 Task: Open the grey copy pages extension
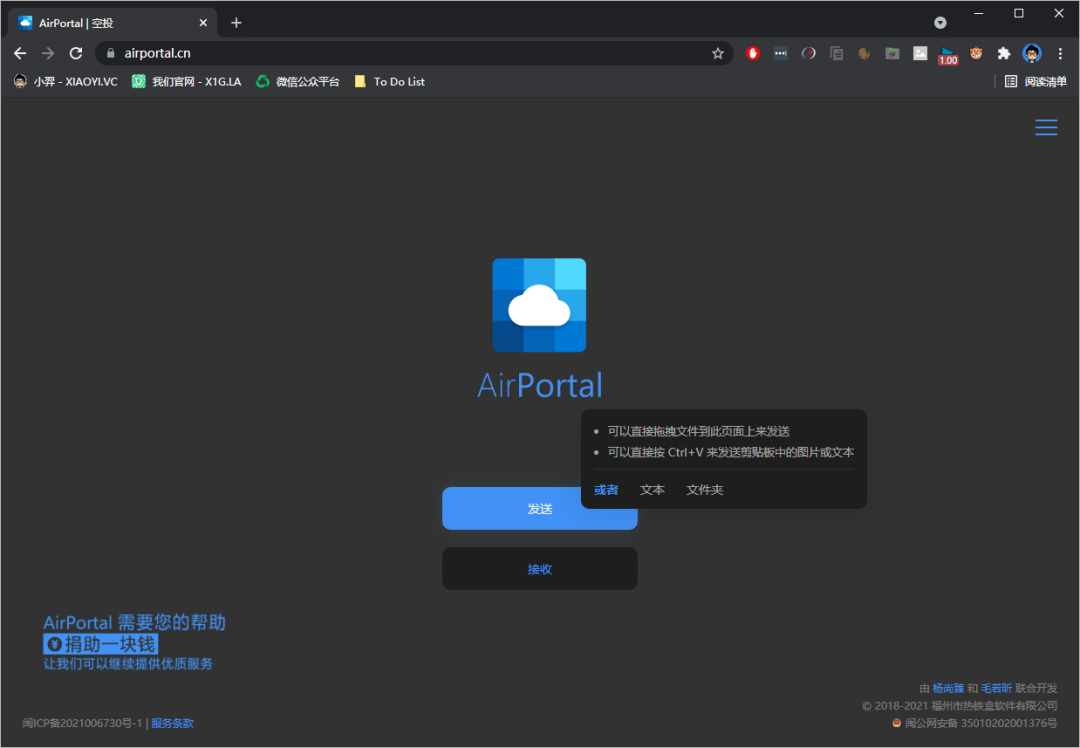(x=836, y=53)
